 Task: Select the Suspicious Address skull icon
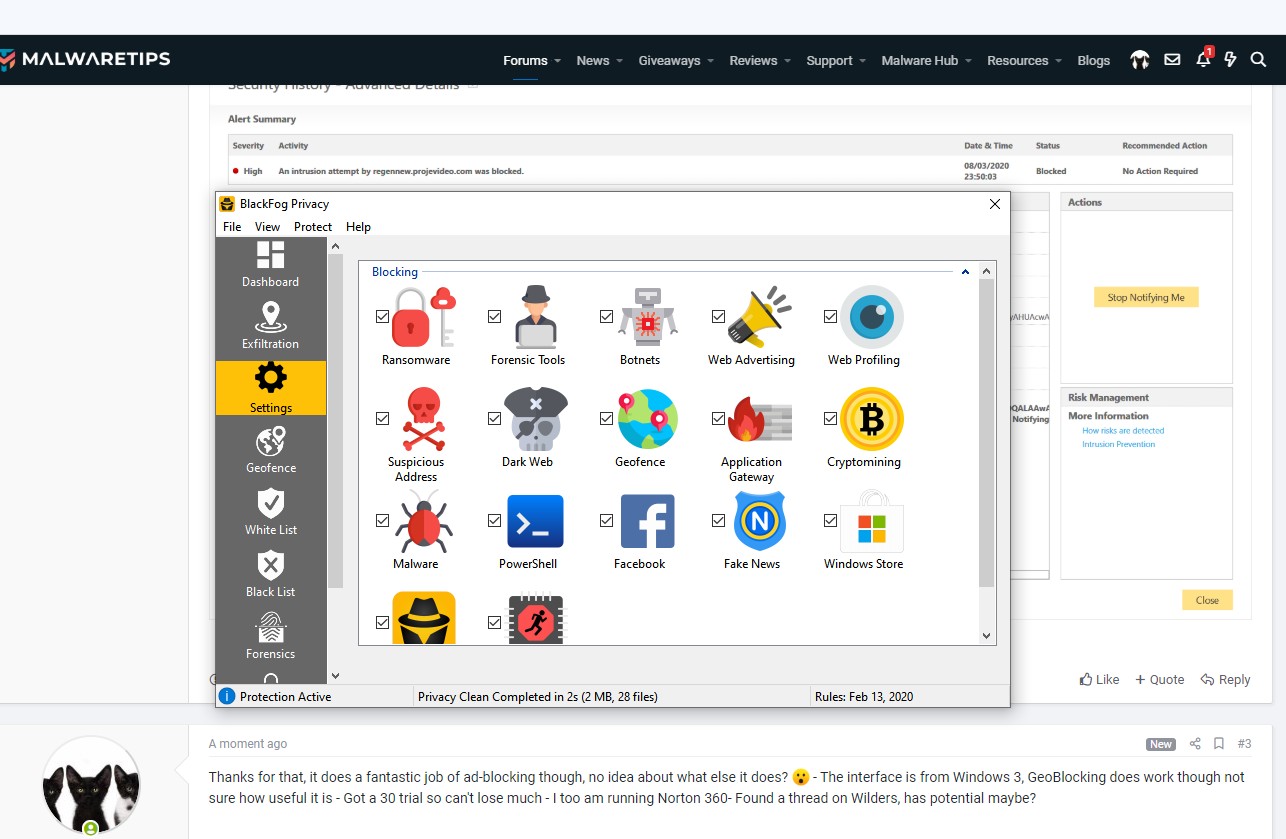point(423,419)
